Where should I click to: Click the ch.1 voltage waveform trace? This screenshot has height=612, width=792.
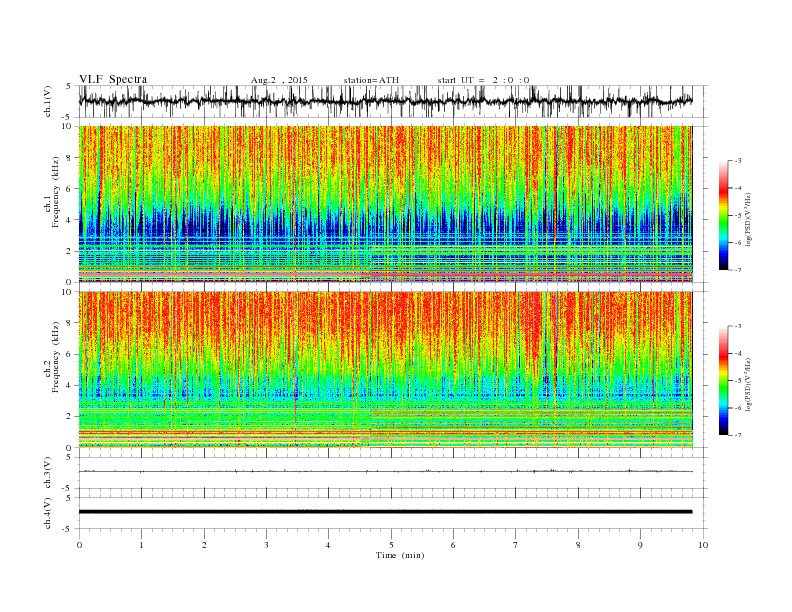(385, 101)
